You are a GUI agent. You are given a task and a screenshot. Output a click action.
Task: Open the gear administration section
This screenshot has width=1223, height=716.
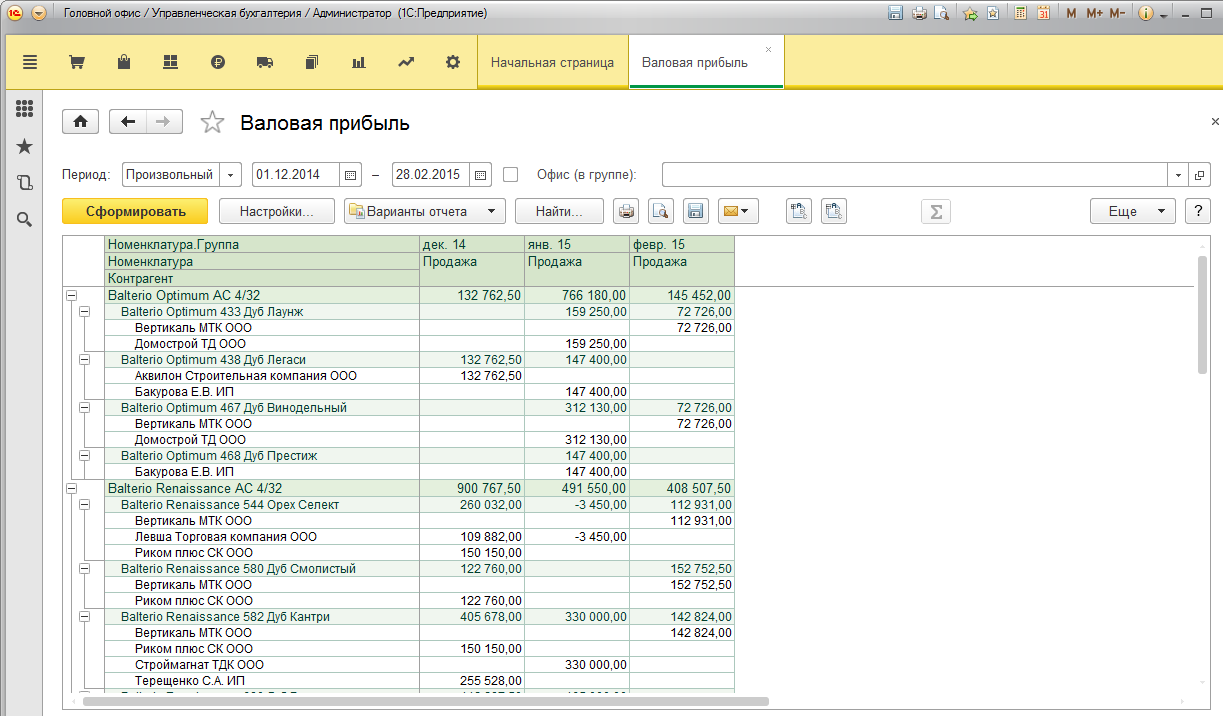coord(453,62)
